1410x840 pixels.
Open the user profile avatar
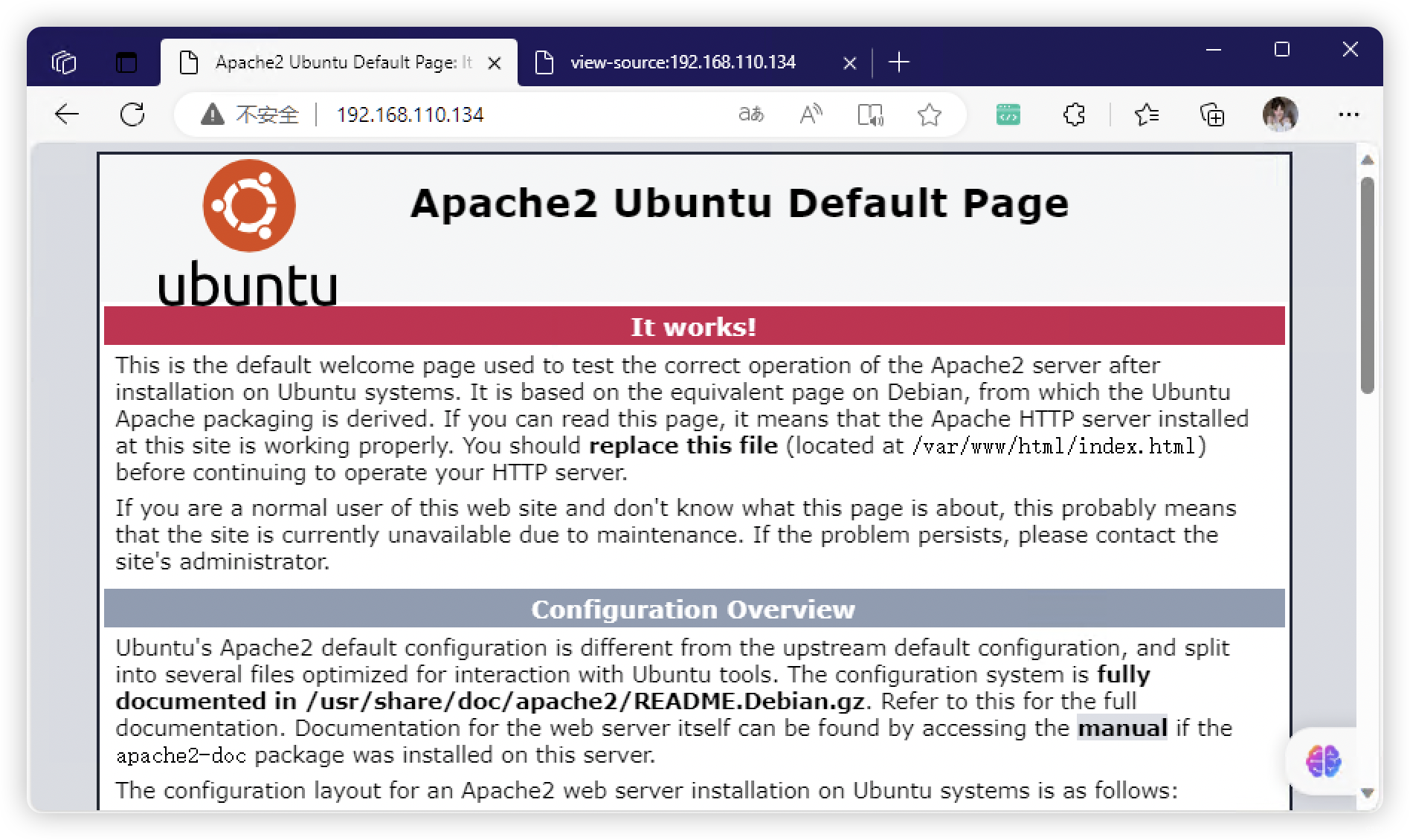(1280, 114)
